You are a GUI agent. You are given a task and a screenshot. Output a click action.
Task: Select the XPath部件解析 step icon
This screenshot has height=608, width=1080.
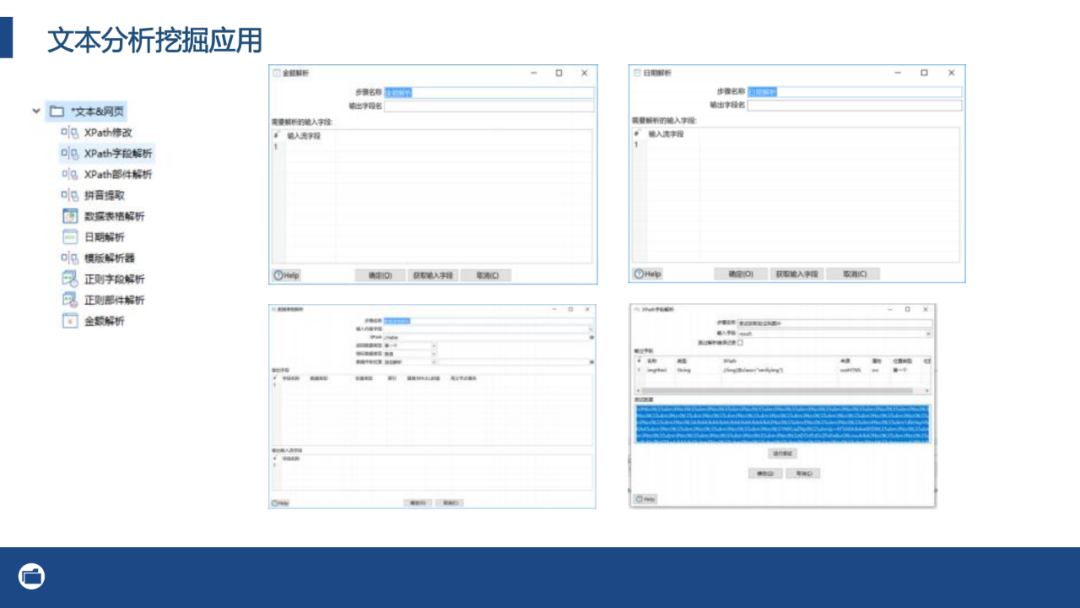(x=70, y=174)
